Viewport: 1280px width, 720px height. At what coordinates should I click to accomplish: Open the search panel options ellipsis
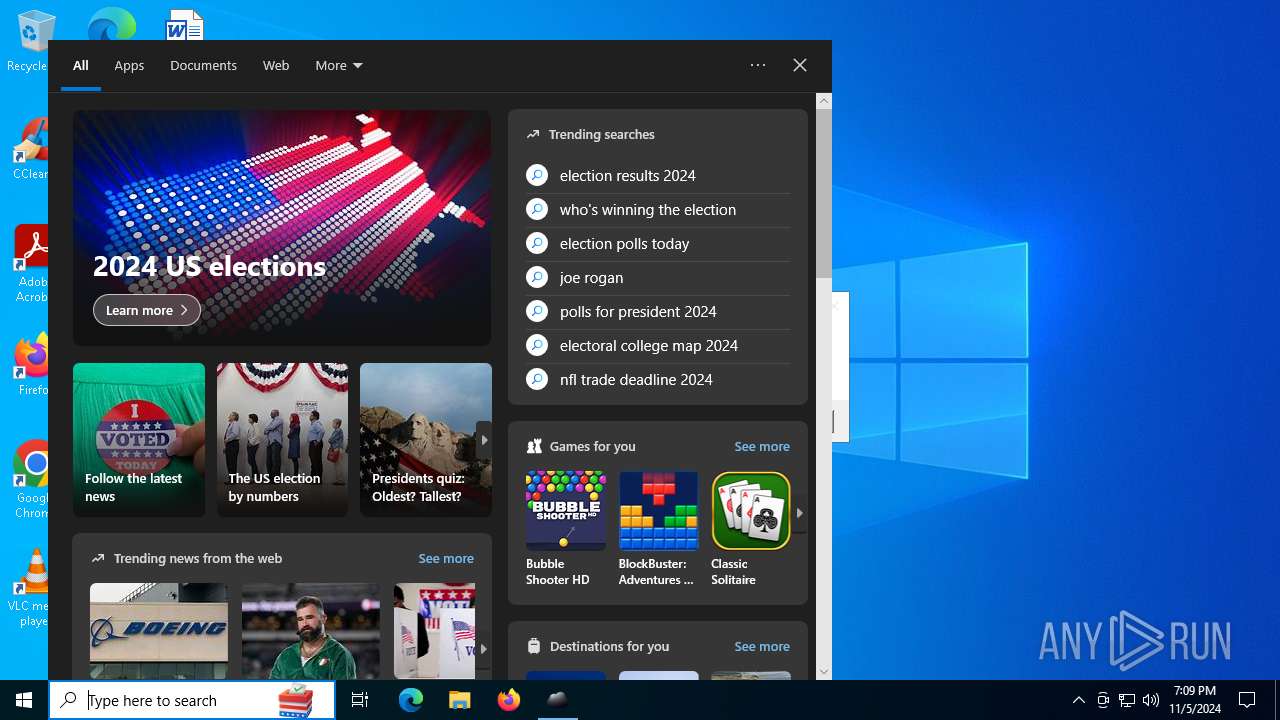tap(758, 65)
